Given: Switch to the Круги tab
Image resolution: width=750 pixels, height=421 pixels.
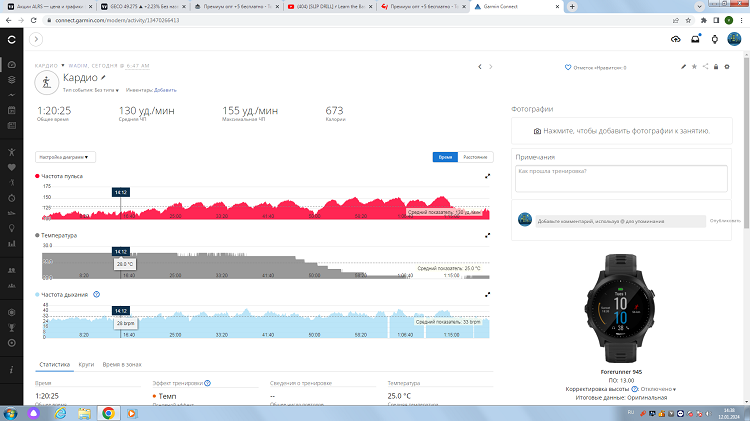Looking at the screenshot, I should coord(86,365).
